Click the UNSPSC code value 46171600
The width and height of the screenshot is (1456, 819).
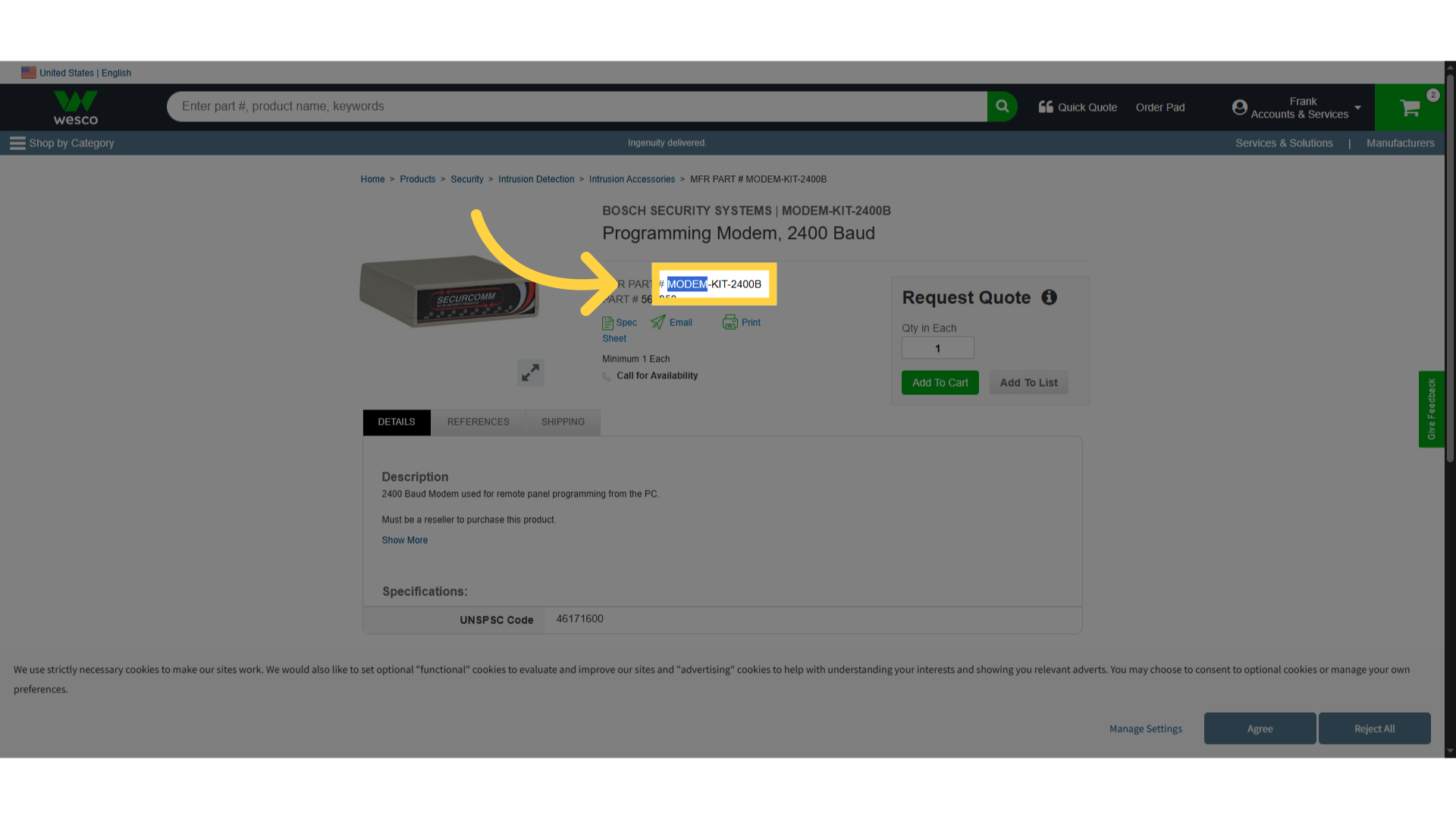[x=580, y=620]
